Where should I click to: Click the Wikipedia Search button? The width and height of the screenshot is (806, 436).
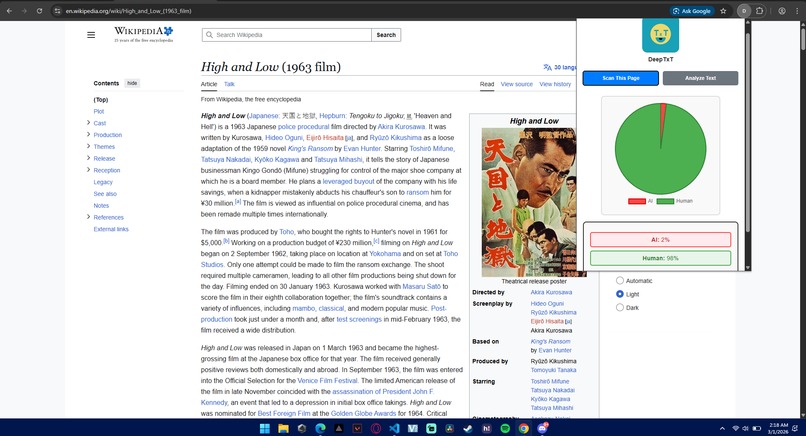coord(386,35)
